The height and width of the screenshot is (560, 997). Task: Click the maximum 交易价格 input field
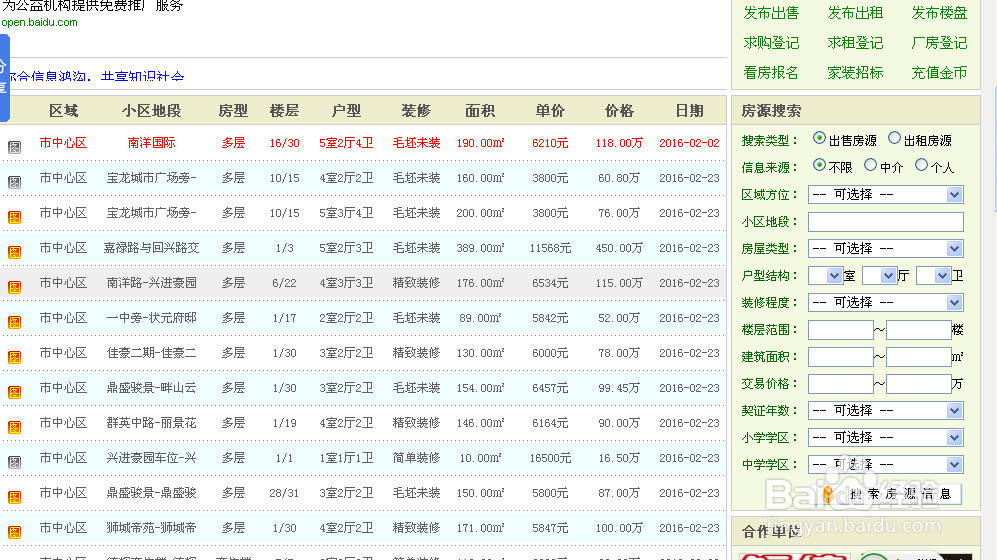tap(918, 384)
